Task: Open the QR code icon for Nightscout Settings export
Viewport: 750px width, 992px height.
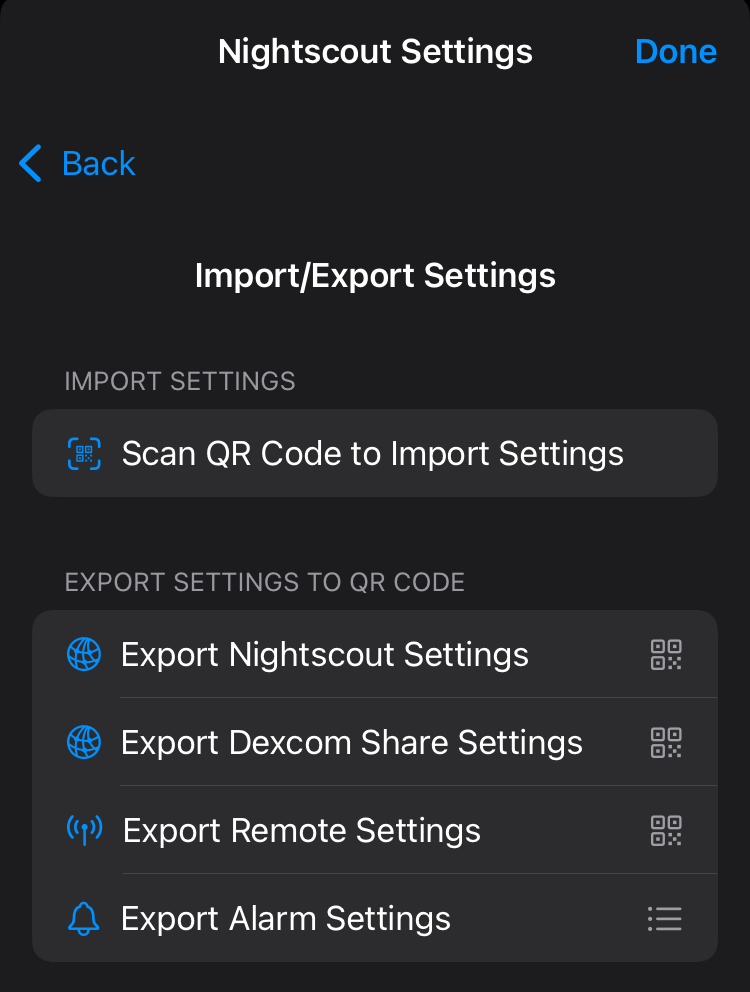Action: 666,655
